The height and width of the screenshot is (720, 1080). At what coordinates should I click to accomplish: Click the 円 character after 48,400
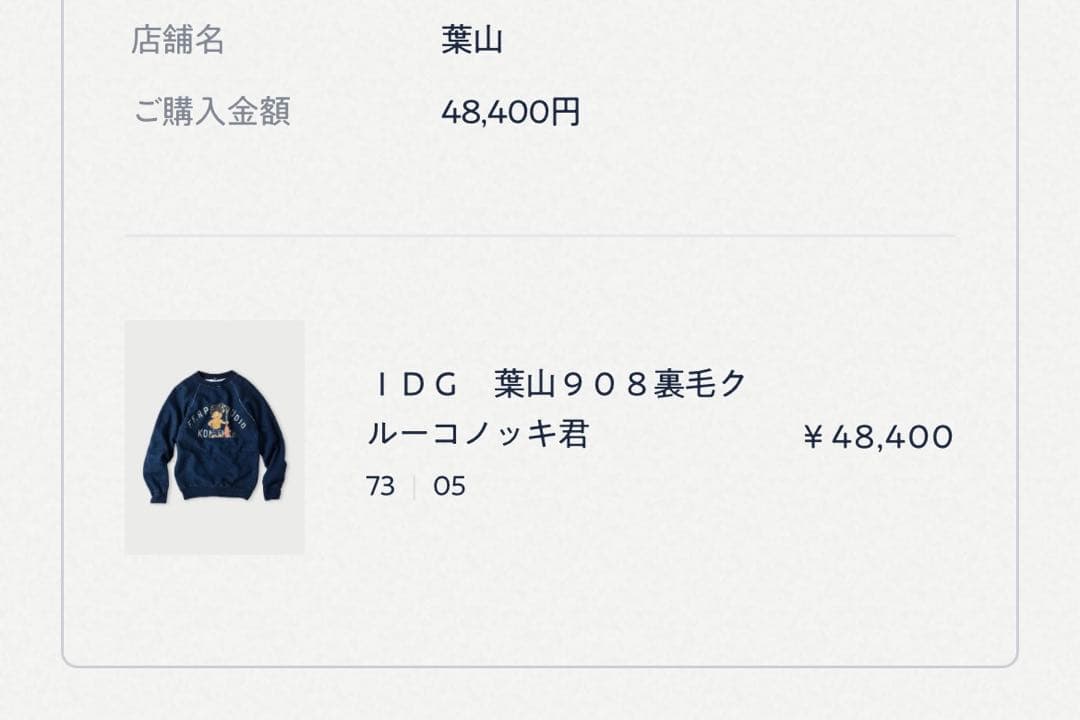point(565,112)
